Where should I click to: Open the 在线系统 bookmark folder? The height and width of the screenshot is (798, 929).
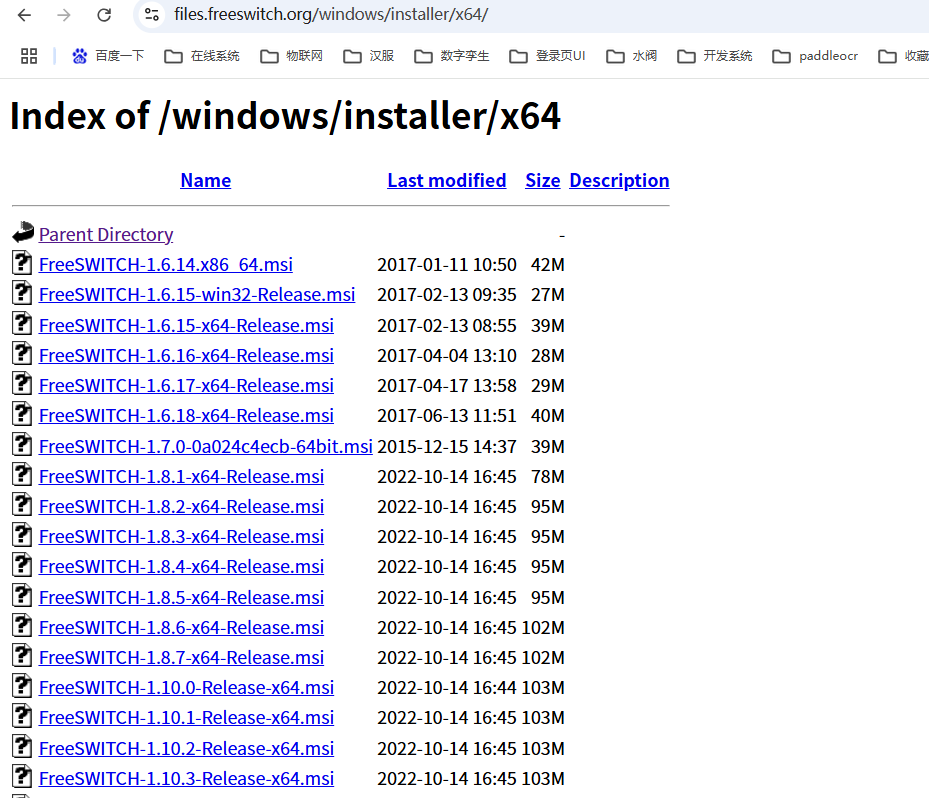tap(202, 56)
